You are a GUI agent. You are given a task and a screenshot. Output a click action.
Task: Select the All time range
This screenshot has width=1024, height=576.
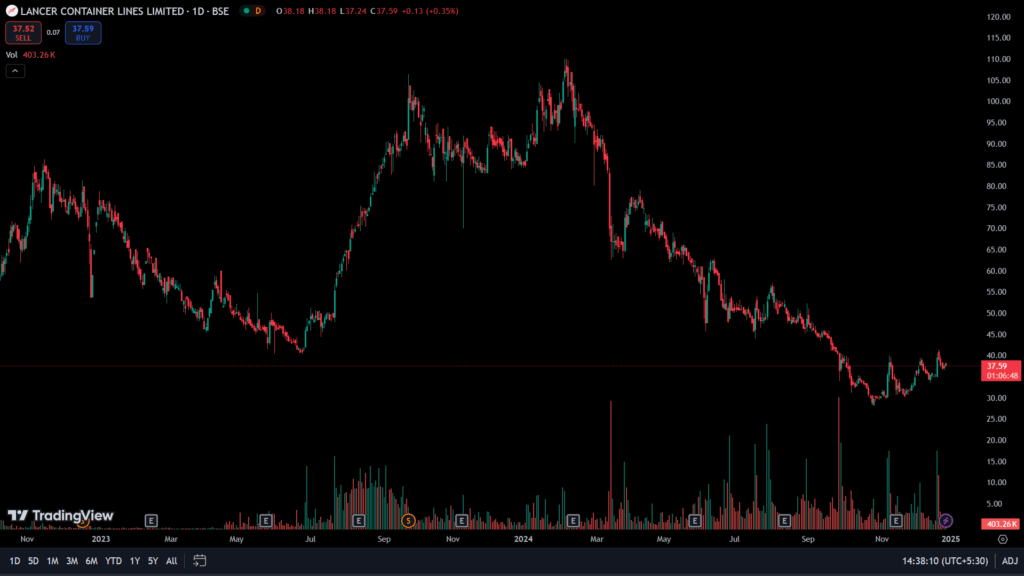(x=171, y=561)
